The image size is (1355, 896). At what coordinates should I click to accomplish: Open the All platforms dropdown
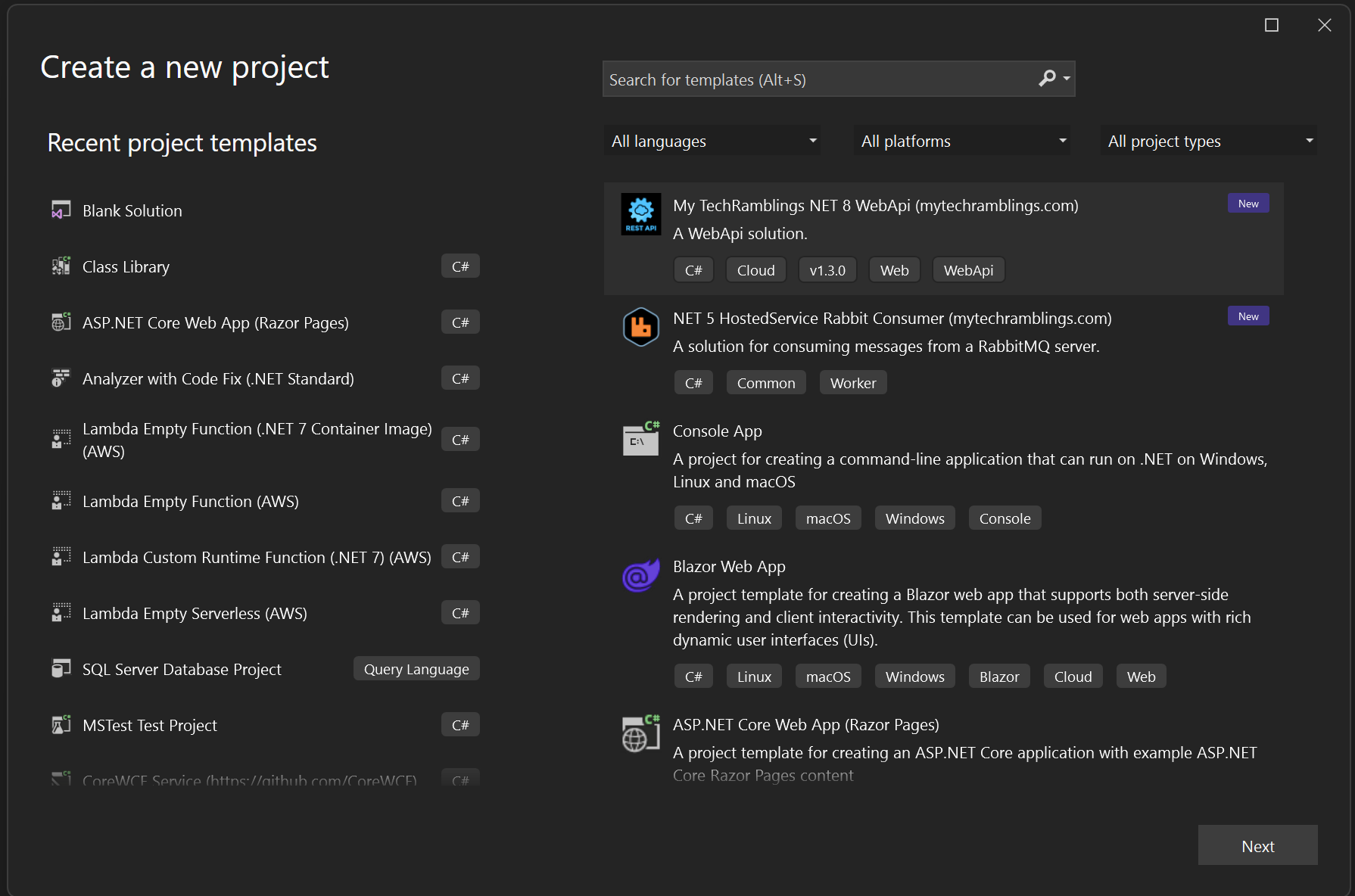[x=962, y=141]
